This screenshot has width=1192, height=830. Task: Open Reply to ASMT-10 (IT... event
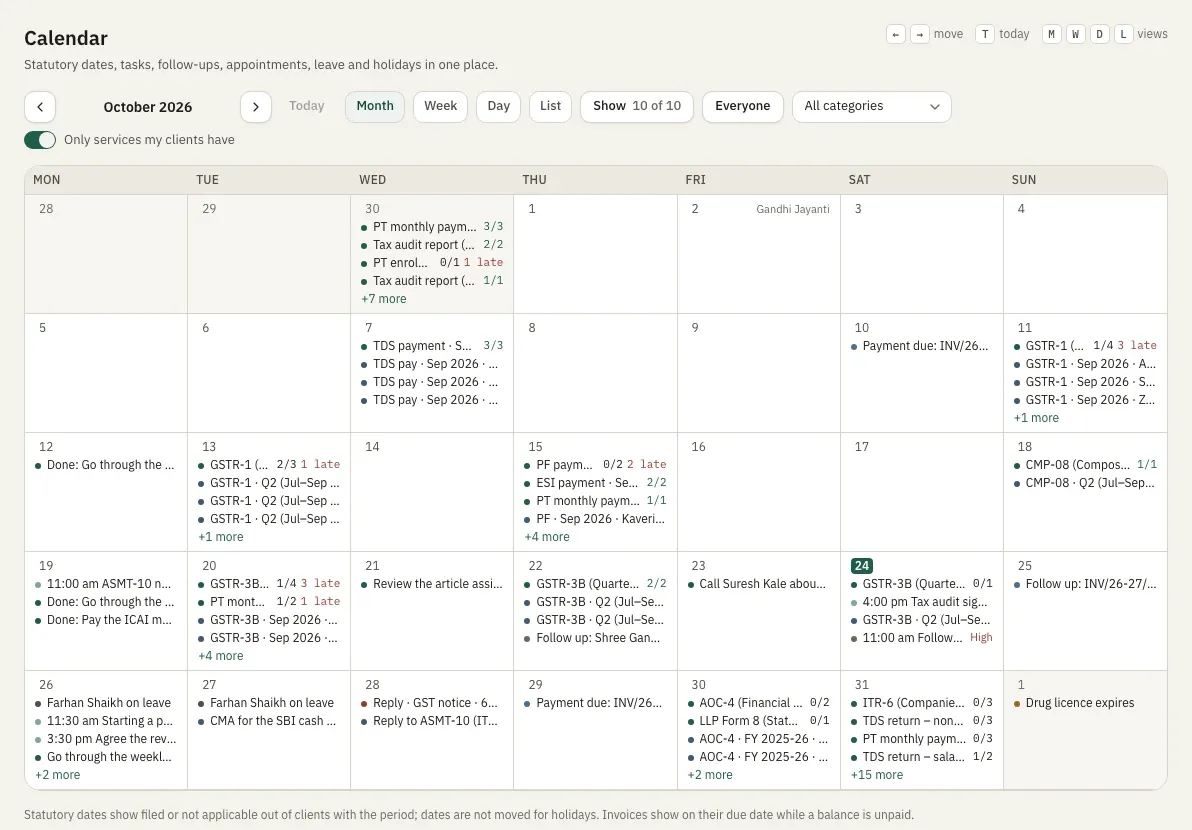tap(432, 721)
